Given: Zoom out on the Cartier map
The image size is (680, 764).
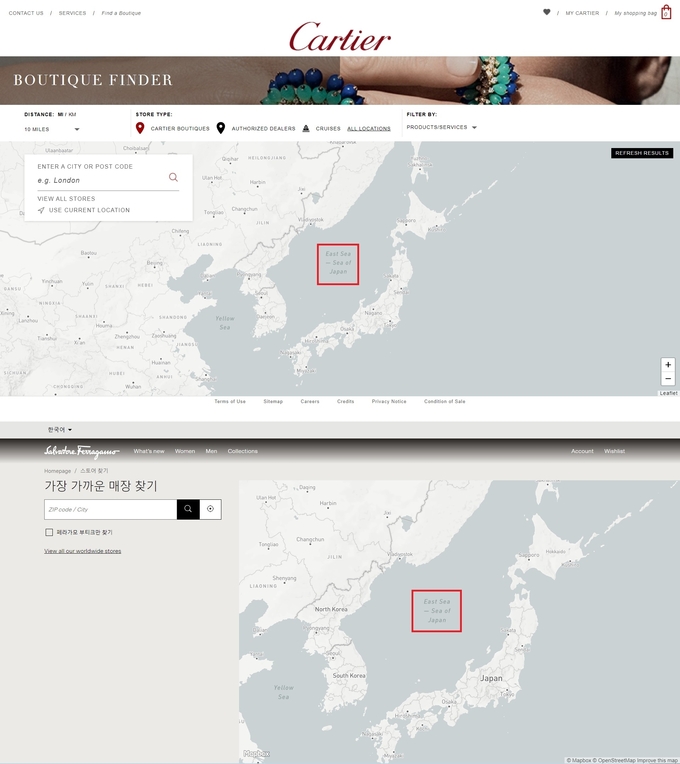Looking at the screenshot, I should 668,378.
